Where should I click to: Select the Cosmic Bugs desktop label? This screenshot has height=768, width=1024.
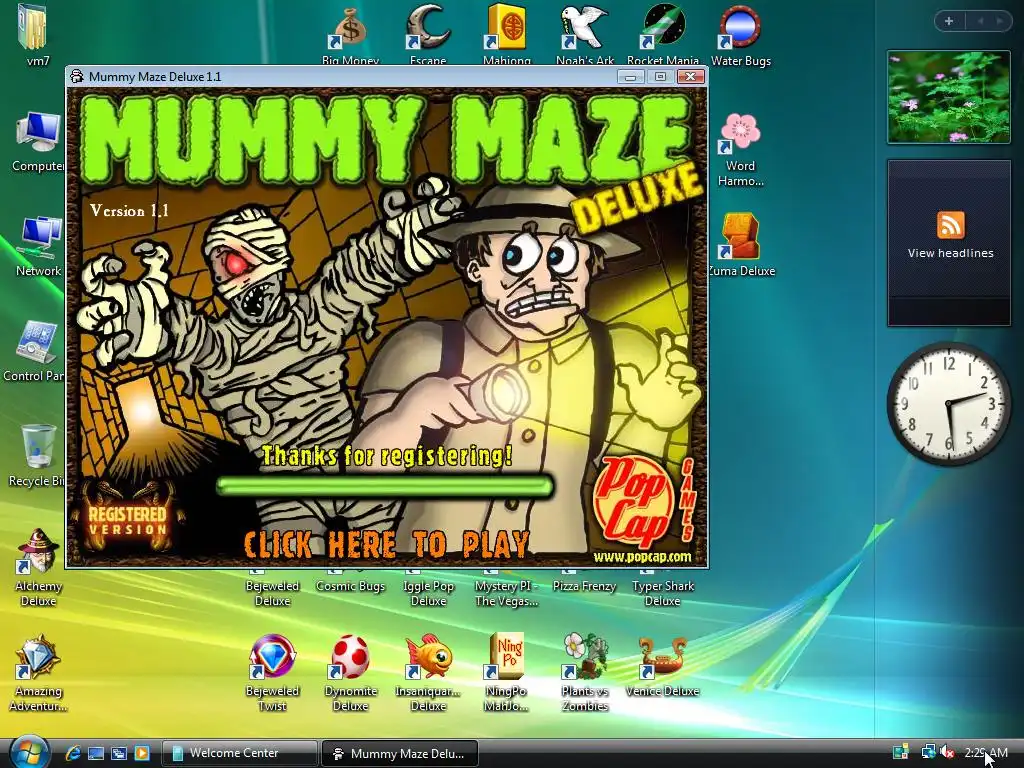click(350, 586)
